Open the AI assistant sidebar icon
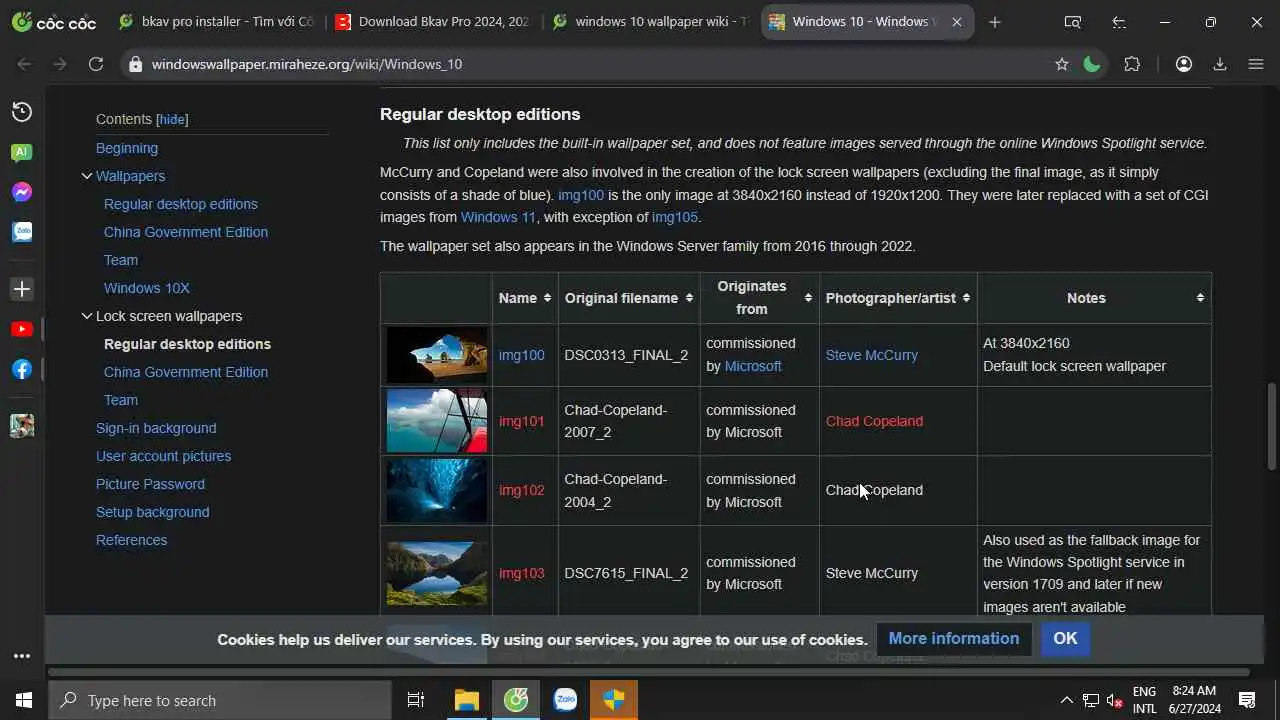This screenshot has width=1280, height=720. pyautogui.click(x=21, y=152)
